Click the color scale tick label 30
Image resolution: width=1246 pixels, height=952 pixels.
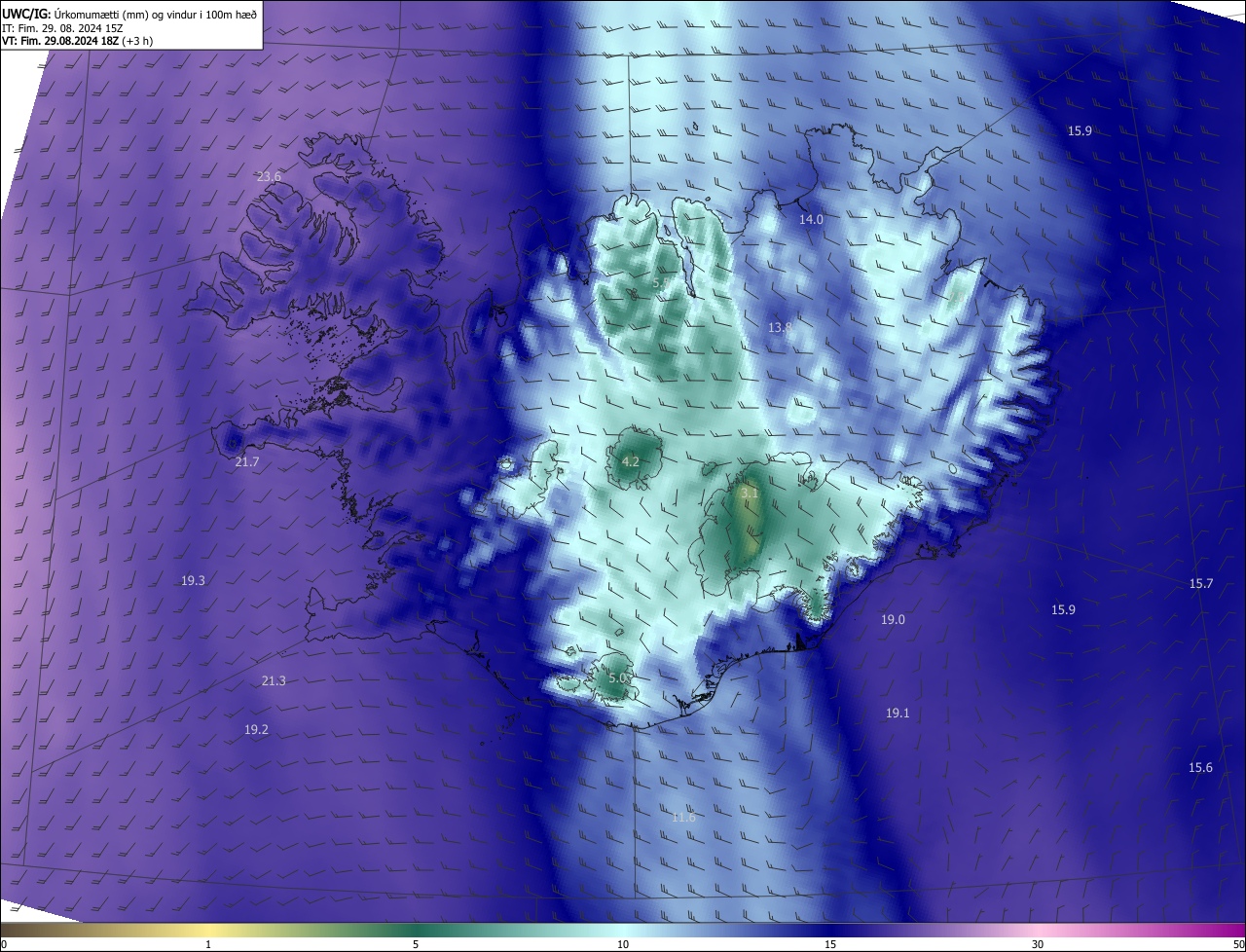click(1038, 944)
